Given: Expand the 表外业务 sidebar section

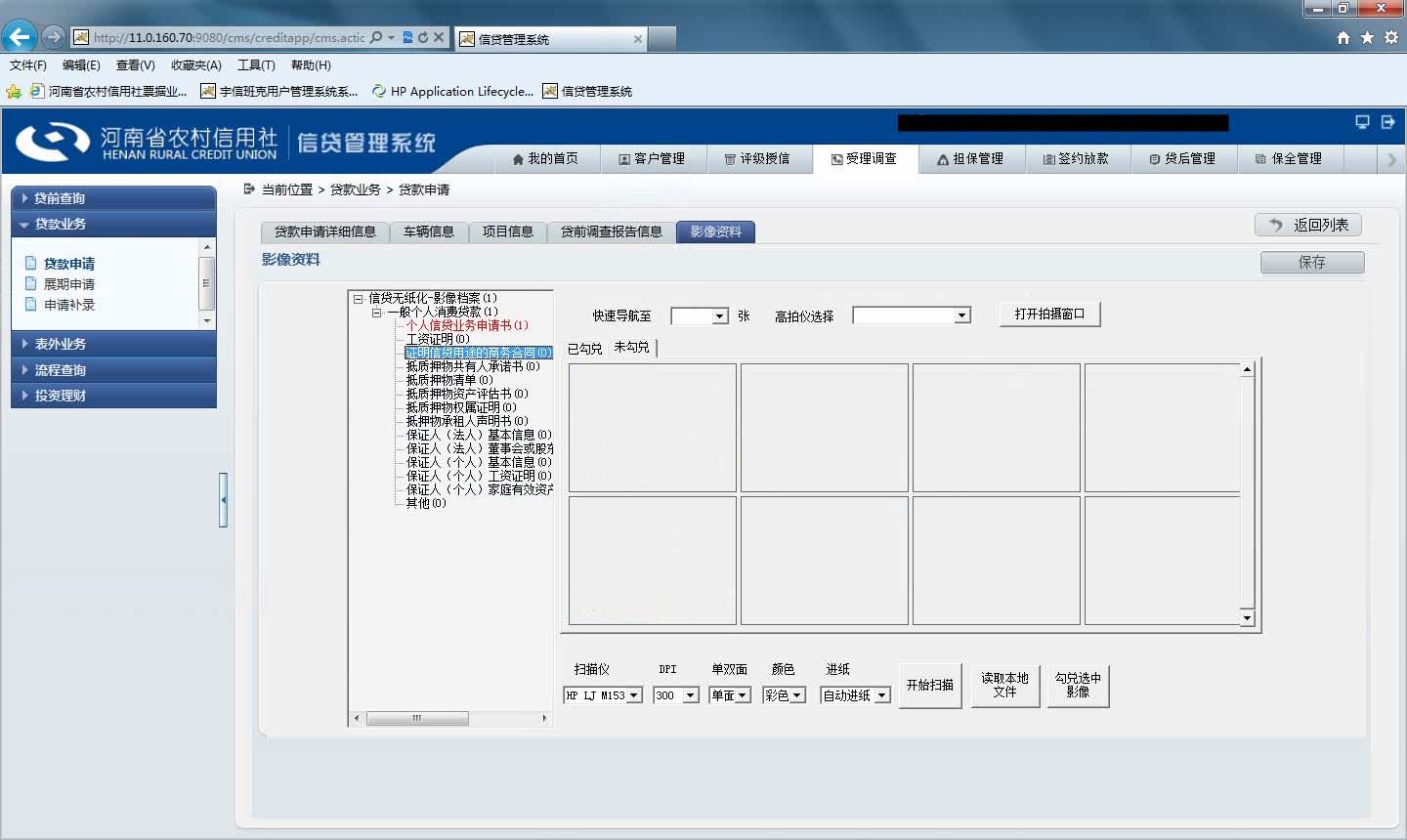Looking at the screenshot, I should 113,344.
